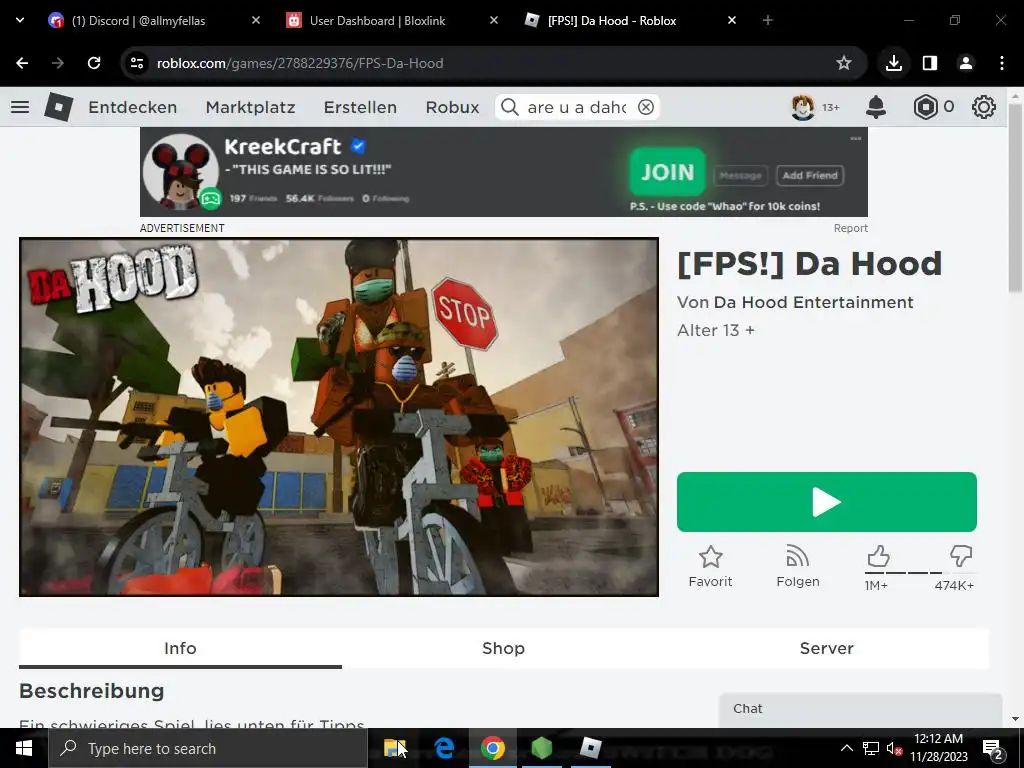The width and height of the screenshot is (1024, 768).
Task: Open the tab search dropdown arrow
Action: (x=20, y=20)
